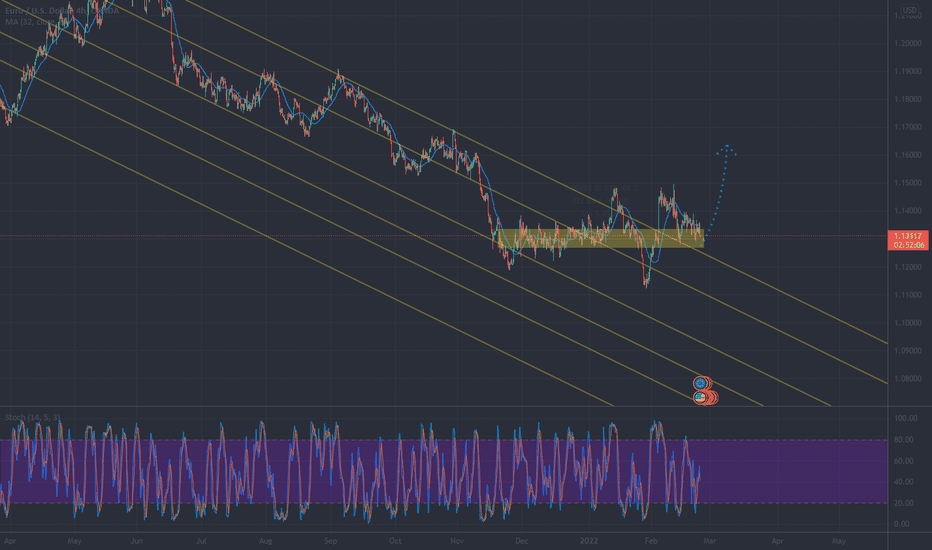Click the 2022 label on time axis
932x550 pixels.
click(589, 542)
